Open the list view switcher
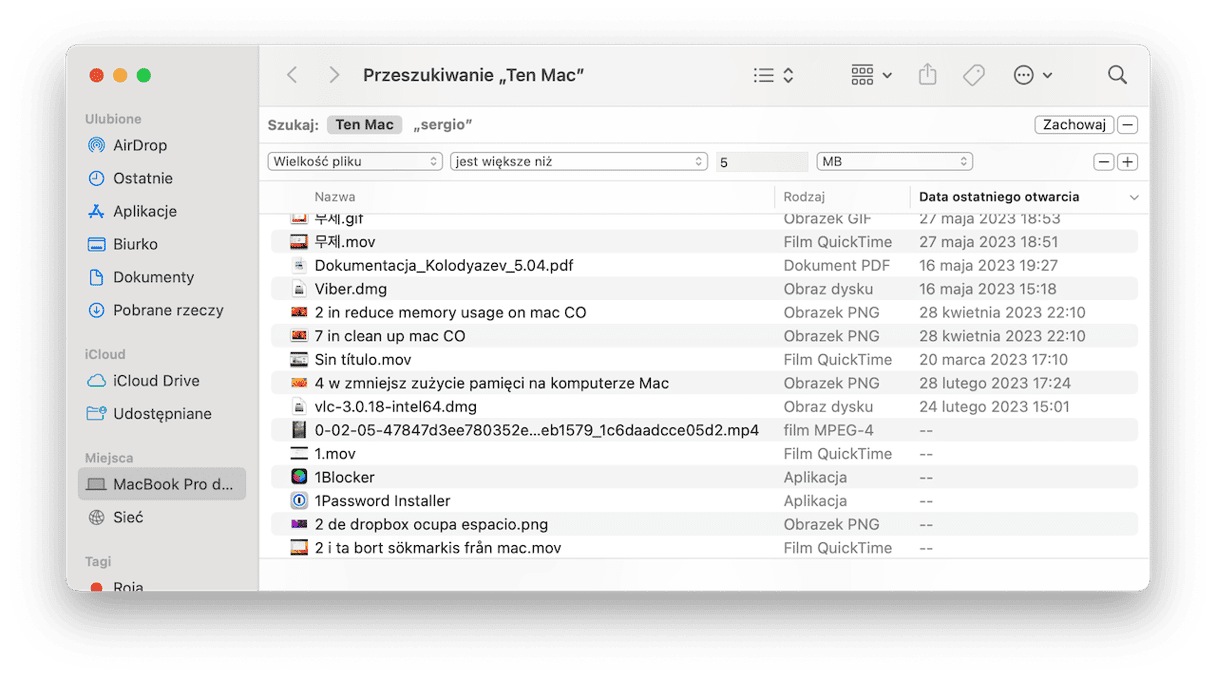The image size is (1216, 678). [x=773, y=75]
